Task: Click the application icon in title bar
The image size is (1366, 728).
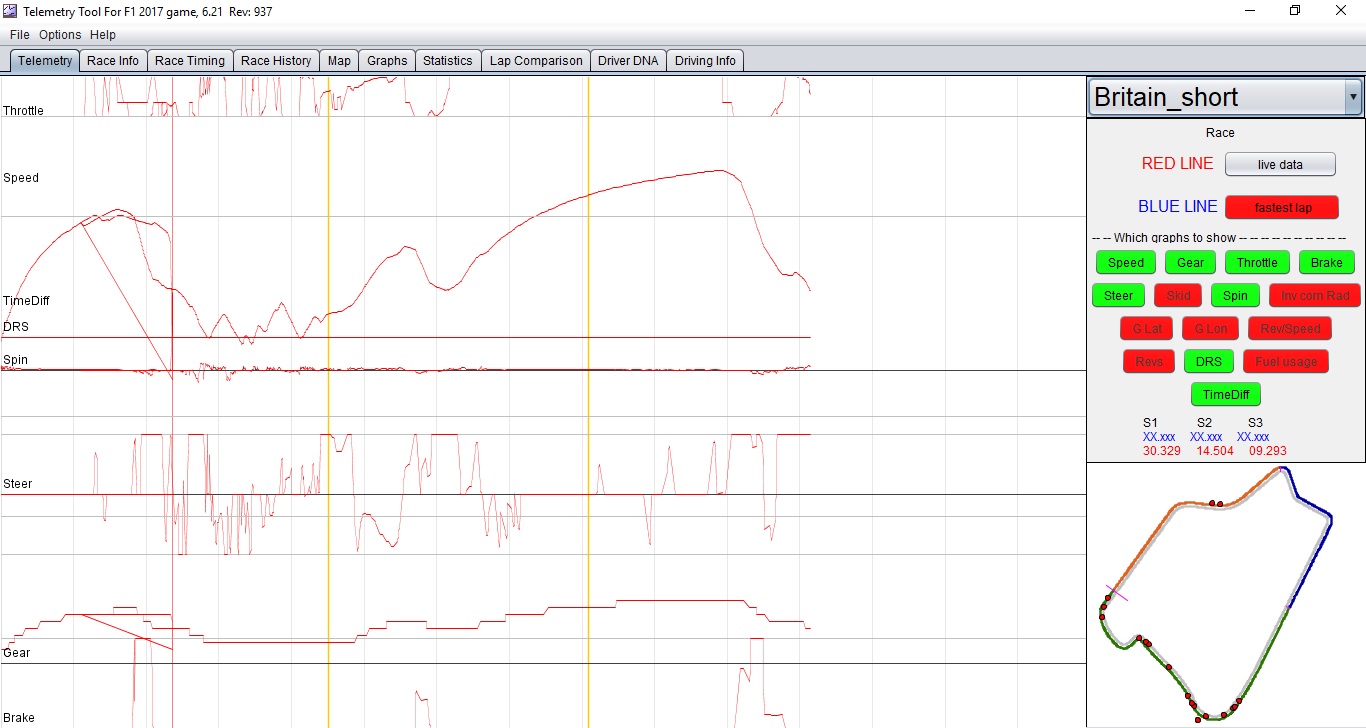Action: [x=10, y=11]
